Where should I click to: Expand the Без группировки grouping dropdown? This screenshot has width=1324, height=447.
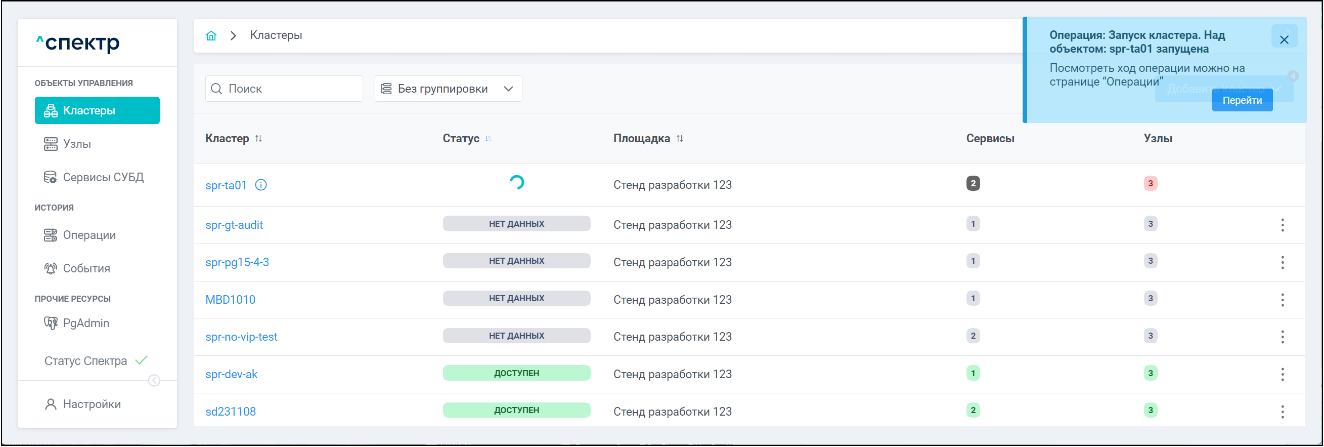pos(448,89)
